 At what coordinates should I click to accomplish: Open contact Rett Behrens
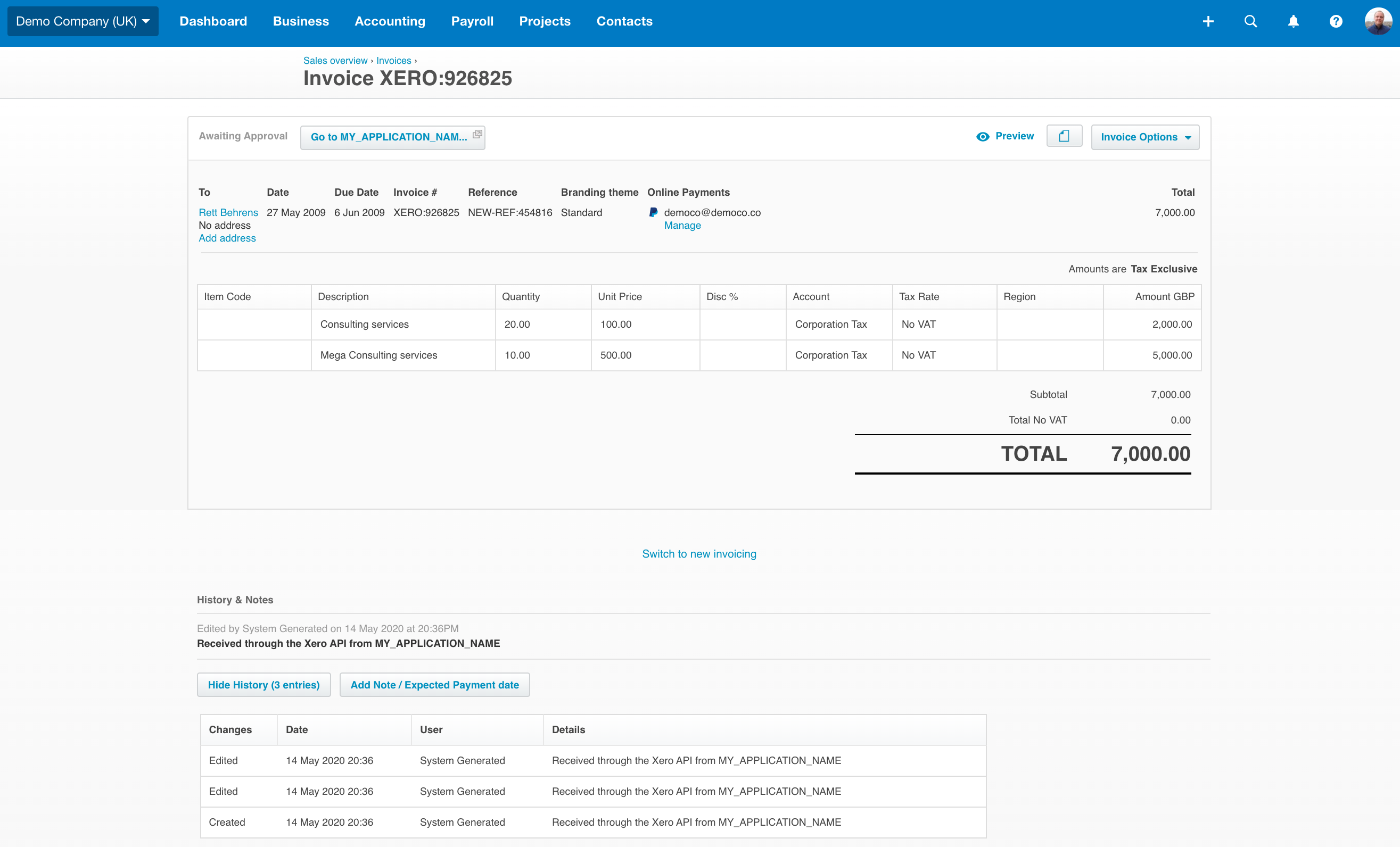pos(228,212)
